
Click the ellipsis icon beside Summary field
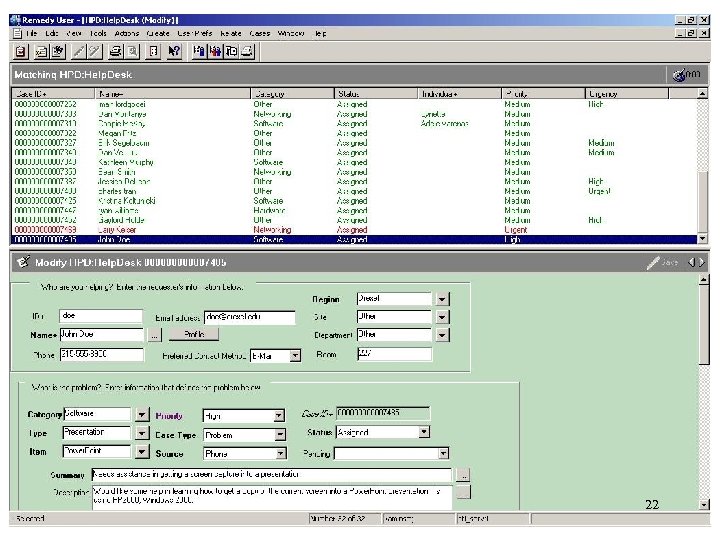[x=462, y=475]
